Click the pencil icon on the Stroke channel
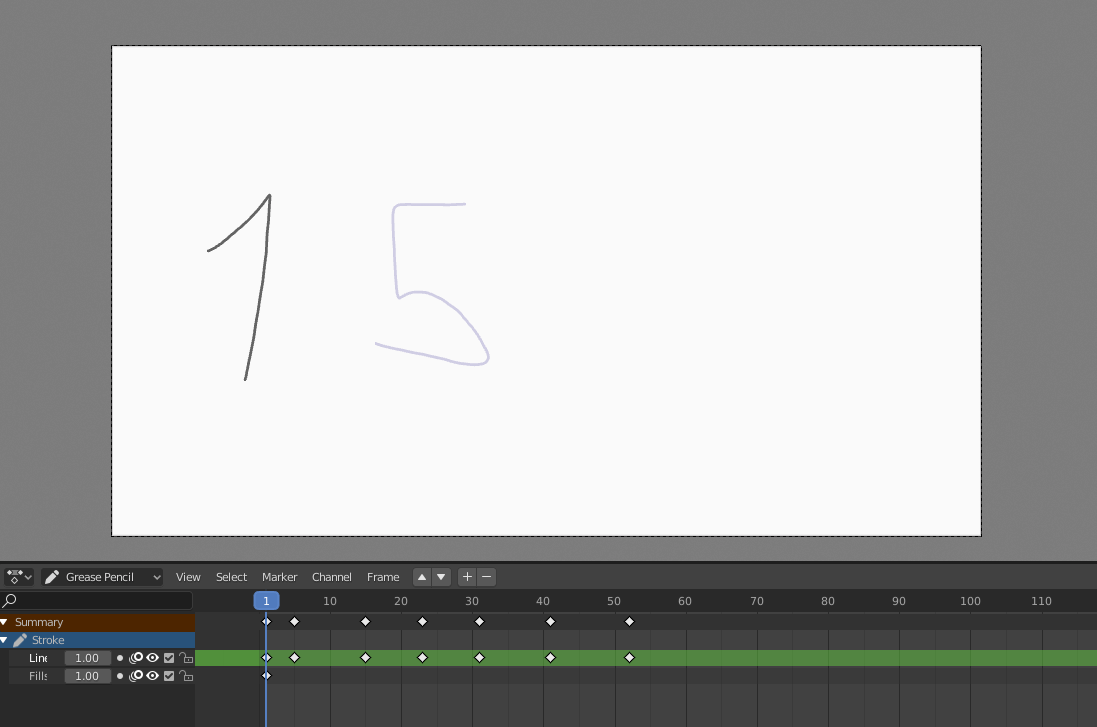1097x727 pixels. pos(21,640)
